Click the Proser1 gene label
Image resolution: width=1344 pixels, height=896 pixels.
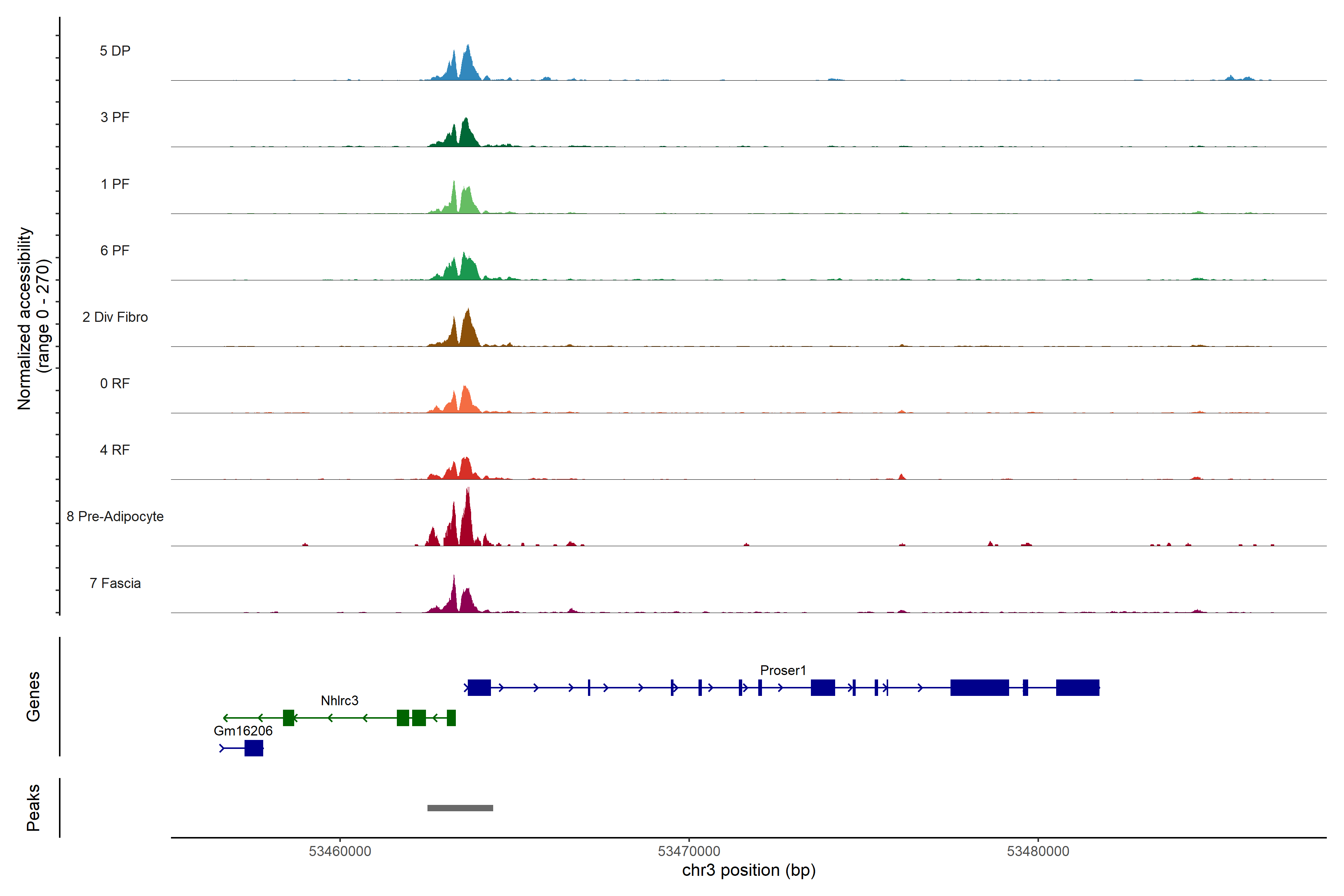tap(782, 670)
